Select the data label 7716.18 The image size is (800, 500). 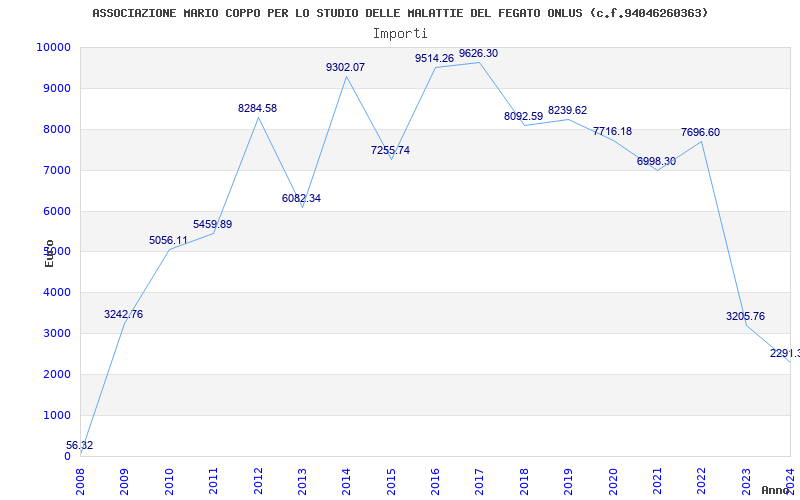click(x=612, y=131)
